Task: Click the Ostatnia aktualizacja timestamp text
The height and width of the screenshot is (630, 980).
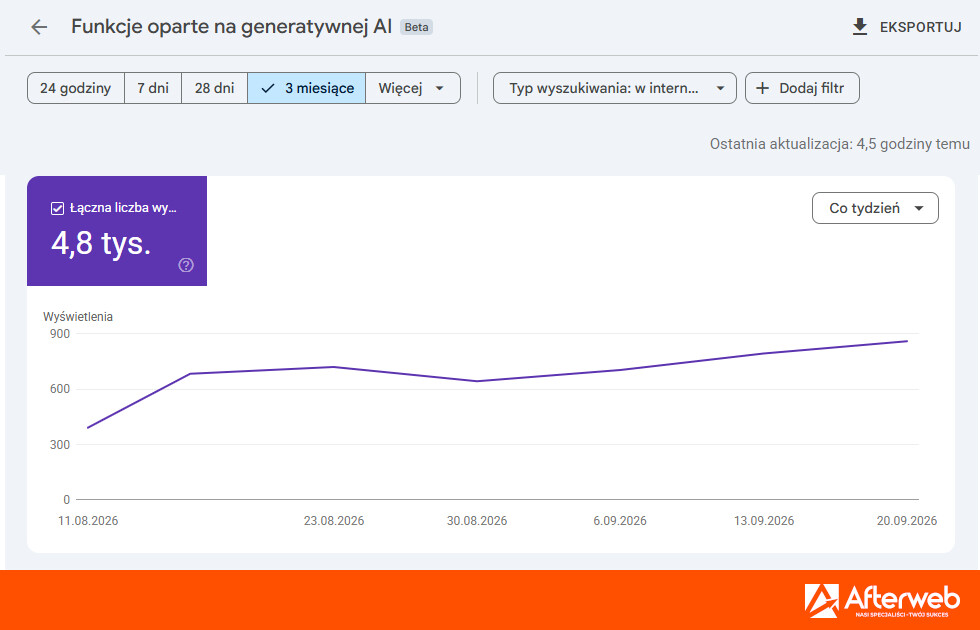Action: pos(839,144)
